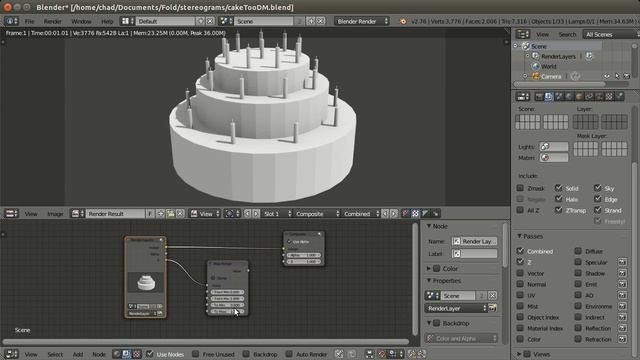Toggle Camera renderability camera icon
Image resolution: width=640 pixels, height=360 pixels.
627,76
